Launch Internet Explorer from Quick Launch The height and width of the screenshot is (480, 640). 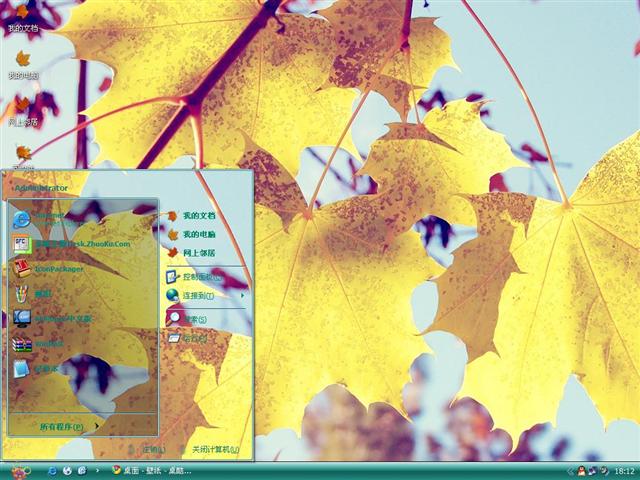tap(52, 471)
